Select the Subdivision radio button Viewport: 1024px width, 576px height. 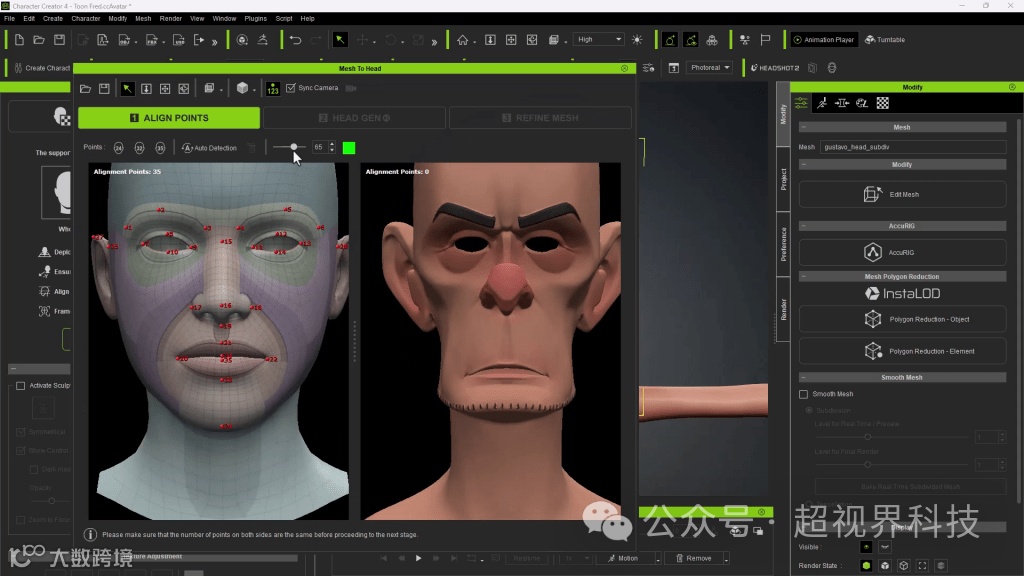point(809,410)
